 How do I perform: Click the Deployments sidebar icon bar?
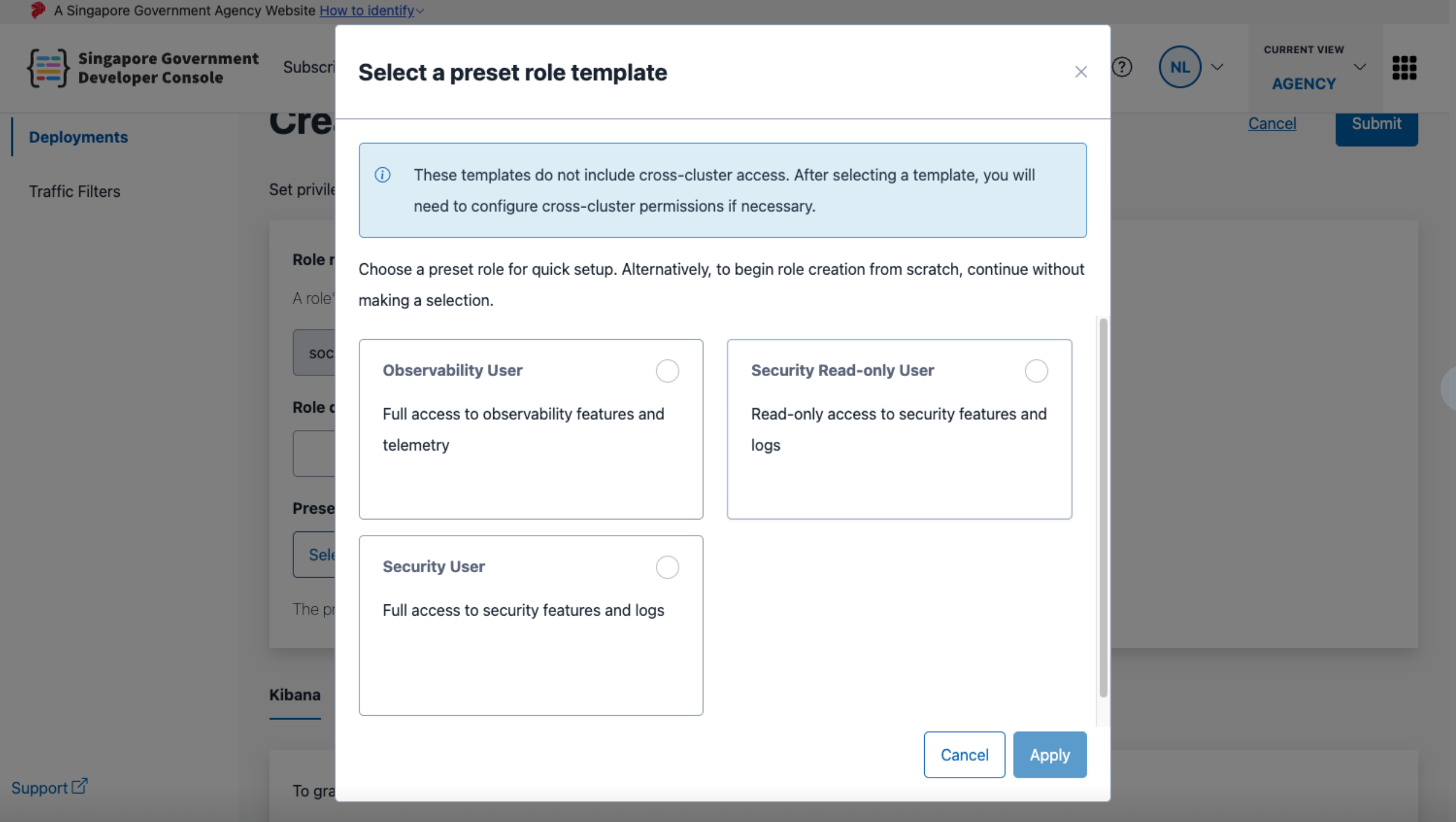(12, 137)
